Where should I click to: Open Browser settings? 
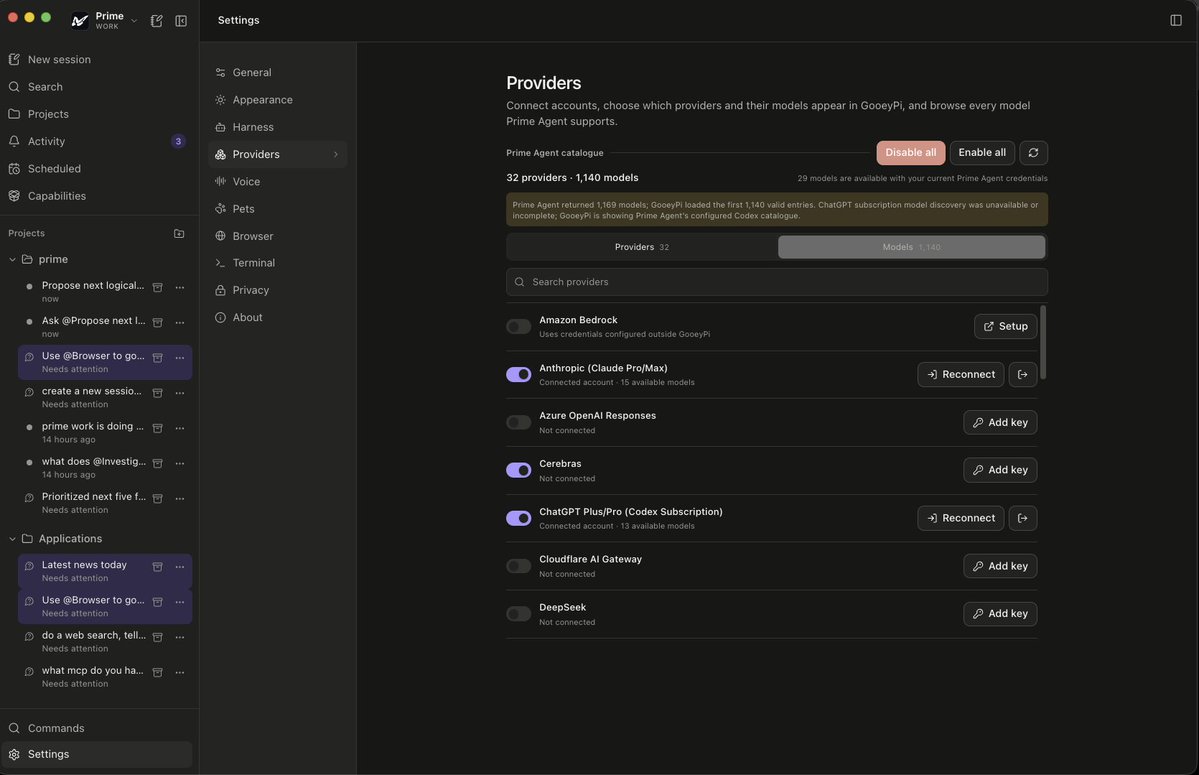278,236
